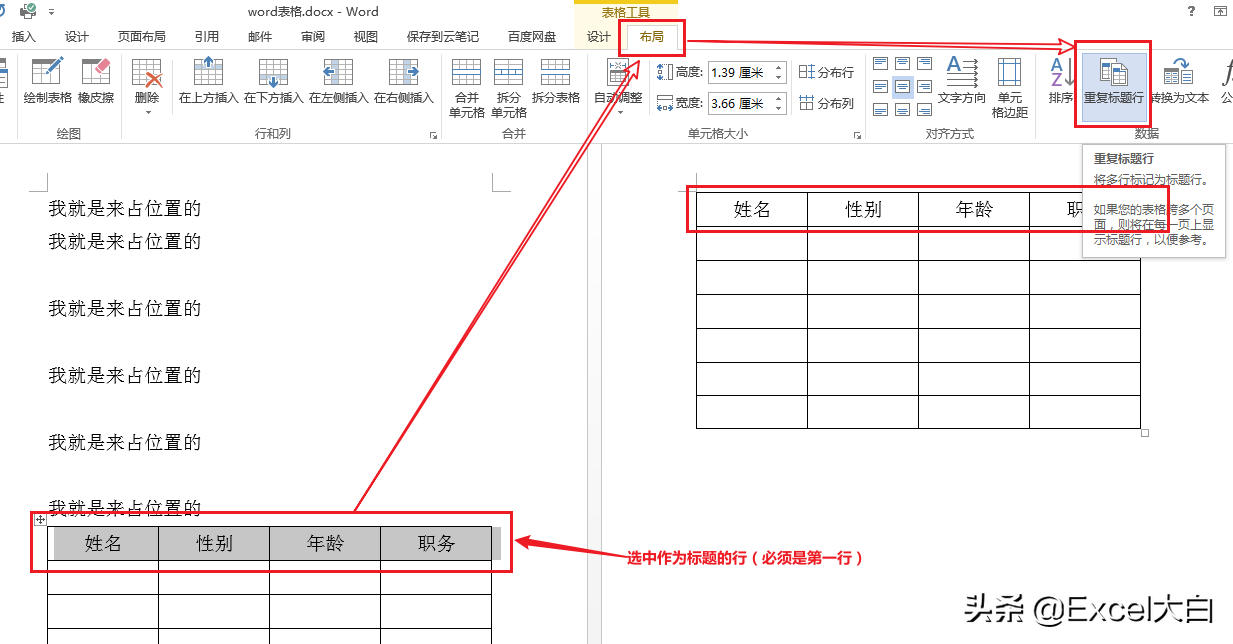Click the 年龄 header cell in left table

click(x=325, y=543)
